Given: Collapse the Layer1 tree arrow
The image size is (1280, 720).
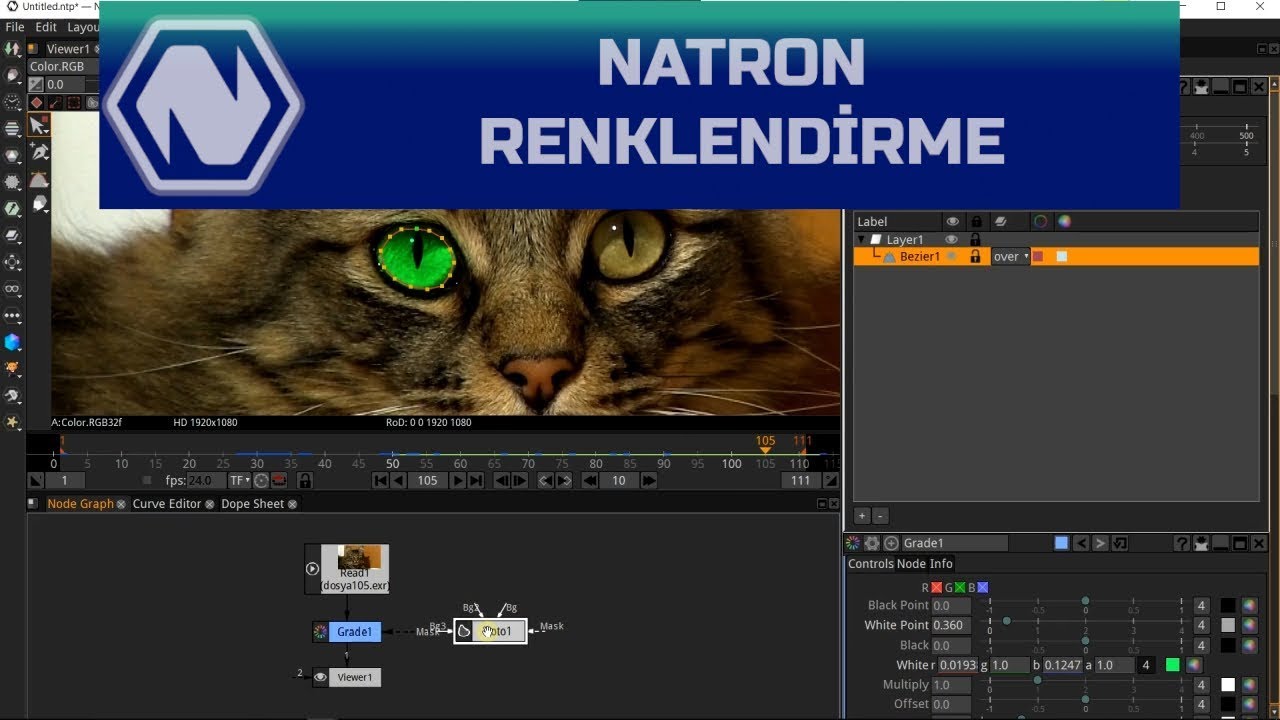Looking at the screenshot, I should [x=861, y=240].
